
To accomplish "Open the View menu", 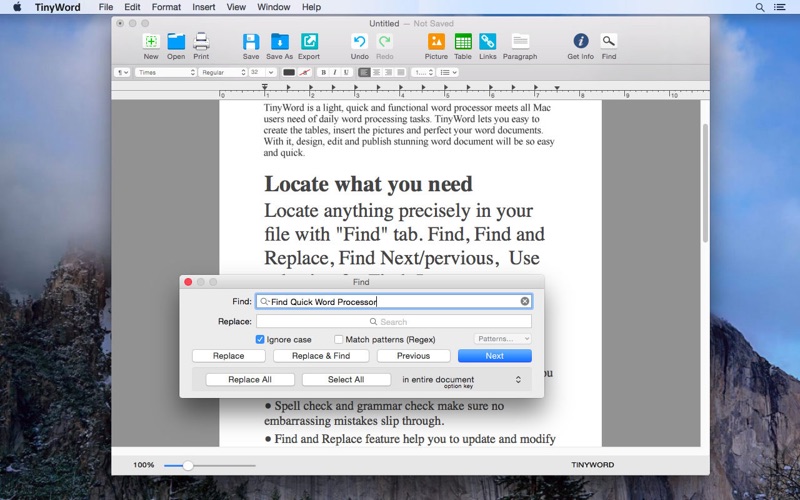I will pyautogui.click(x=236, y=7).
